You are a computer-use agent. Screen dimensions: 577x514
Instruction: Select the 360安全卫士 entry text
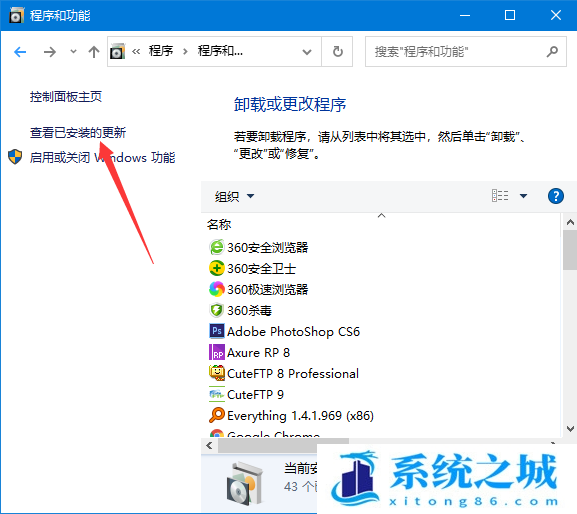click(262, 269)
